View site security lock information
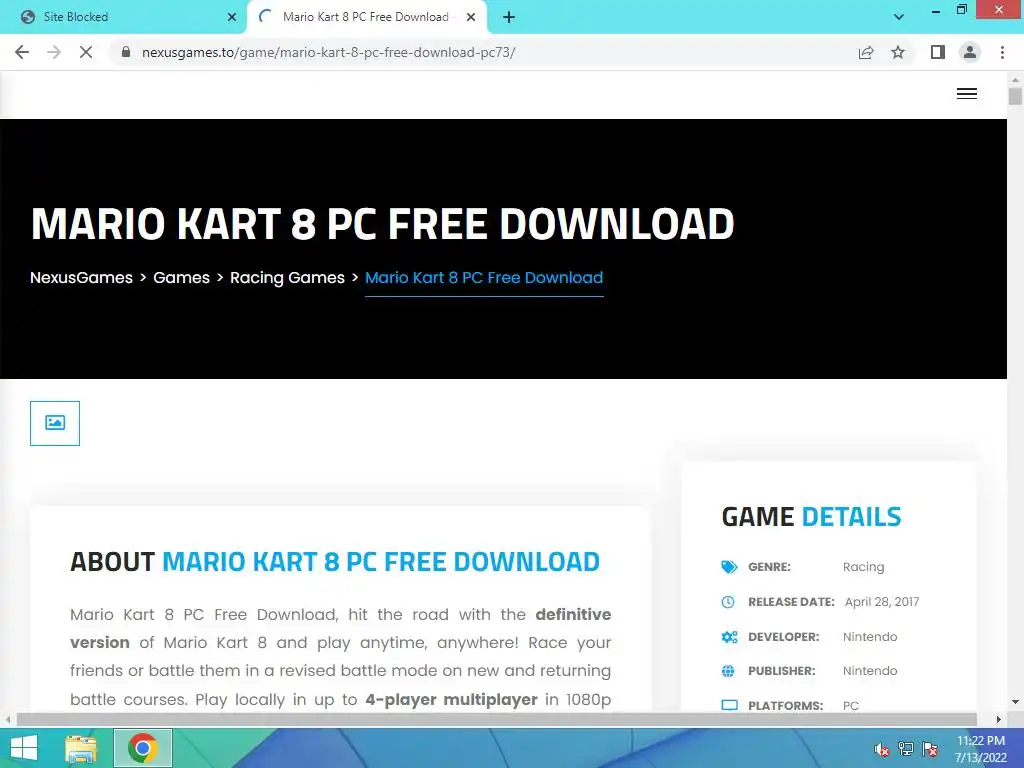 tap(126, 52)
